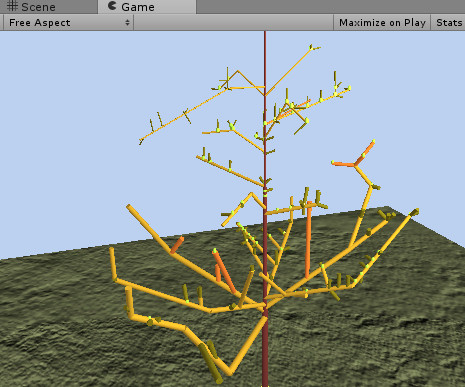This screenshot has width=465, height=387.
Task: Click the topmost thin branch tip
Action: (313, 47)
